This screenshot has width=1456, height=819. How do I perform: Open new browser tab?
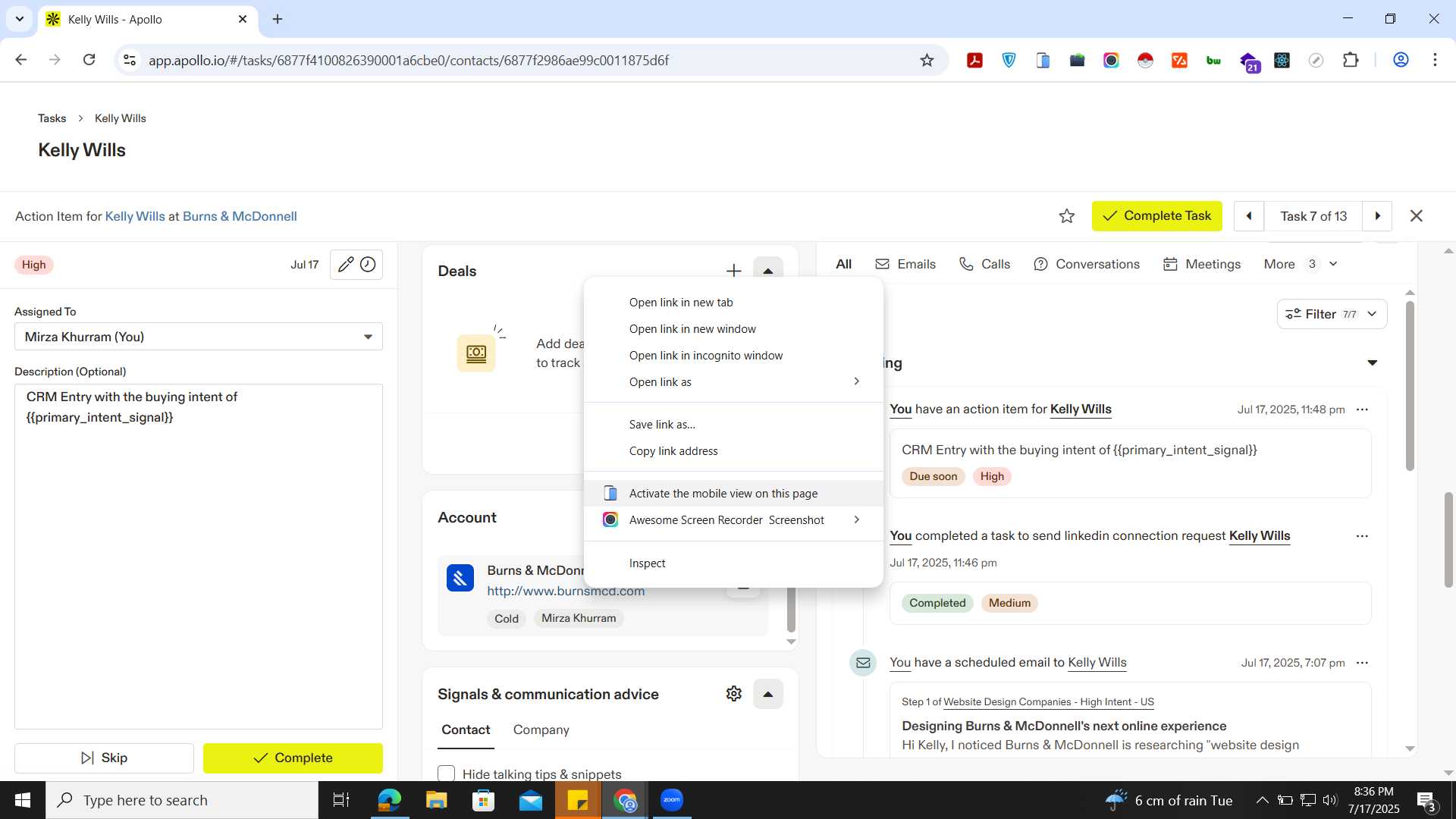click(x=278, y=19)
